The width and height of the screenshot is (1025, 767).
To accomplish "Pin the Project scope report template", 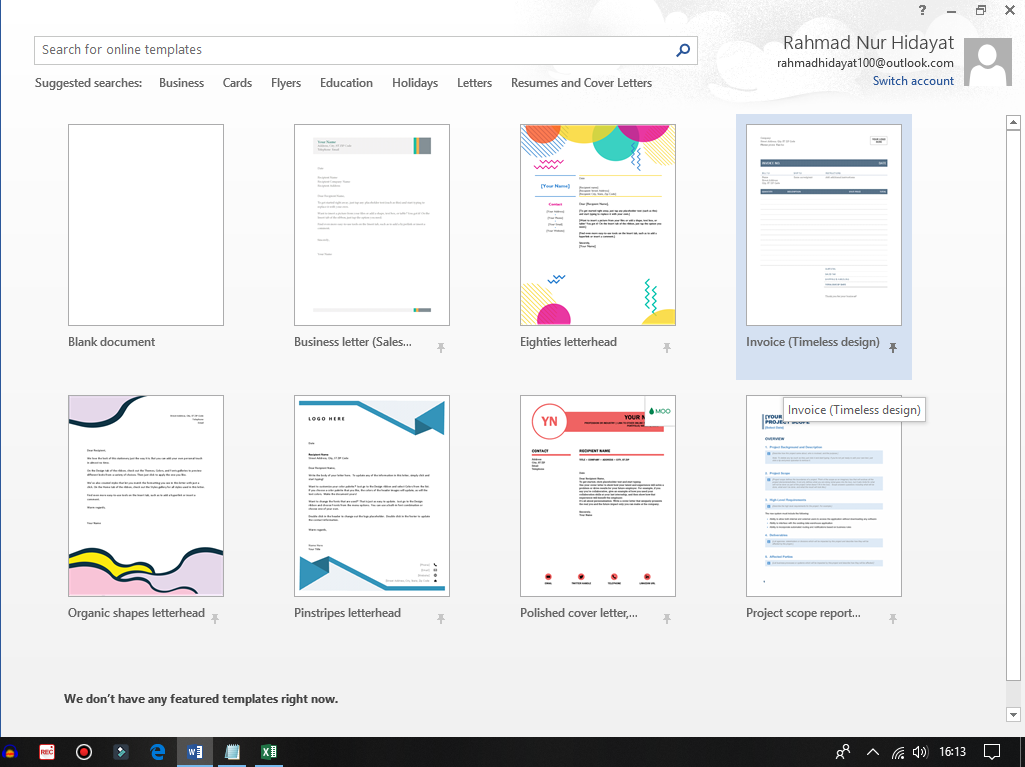I will pyautogui.click(x=893, y=619).
